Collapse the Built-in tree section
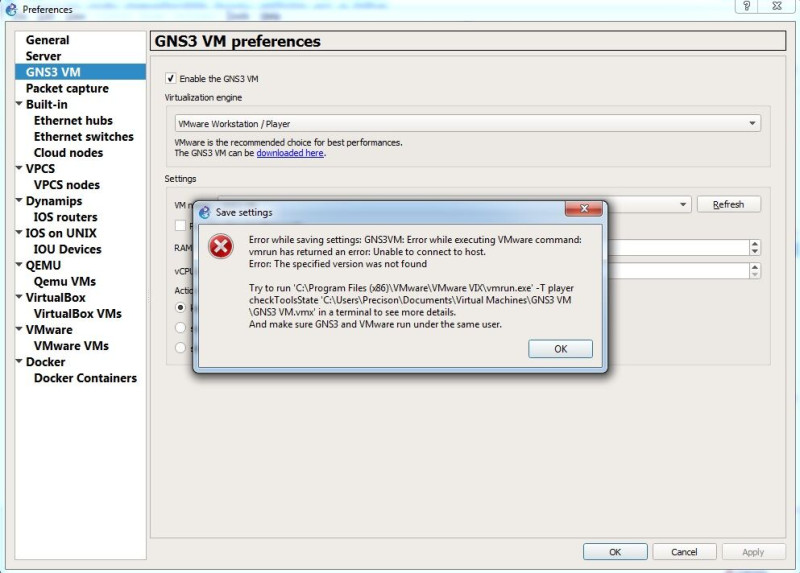 (19, 104)
